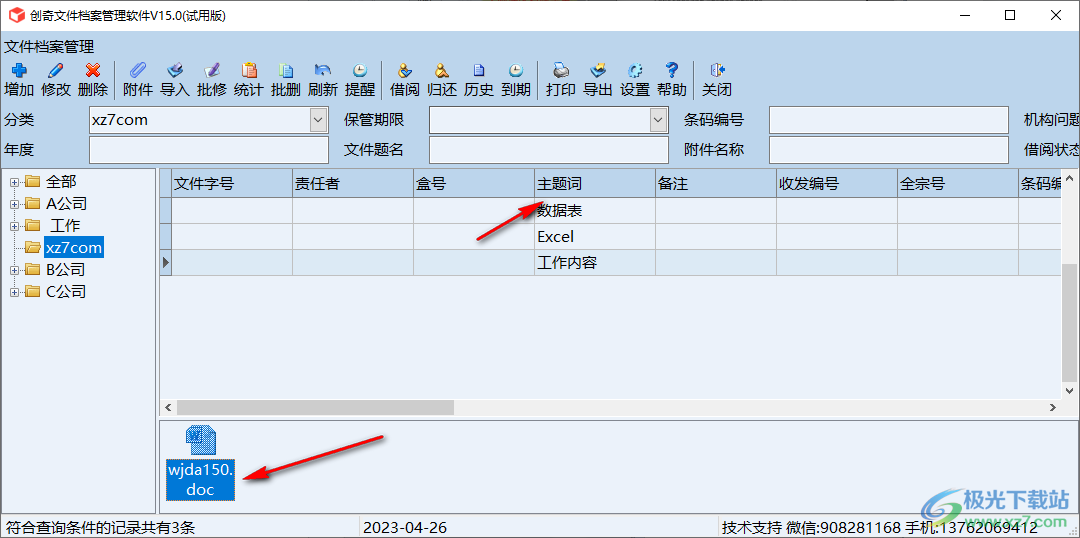Click the 2023-04-26 date in status bar
The height and width of the screenshot is (538, 1080).
click(x=405, y=528)
